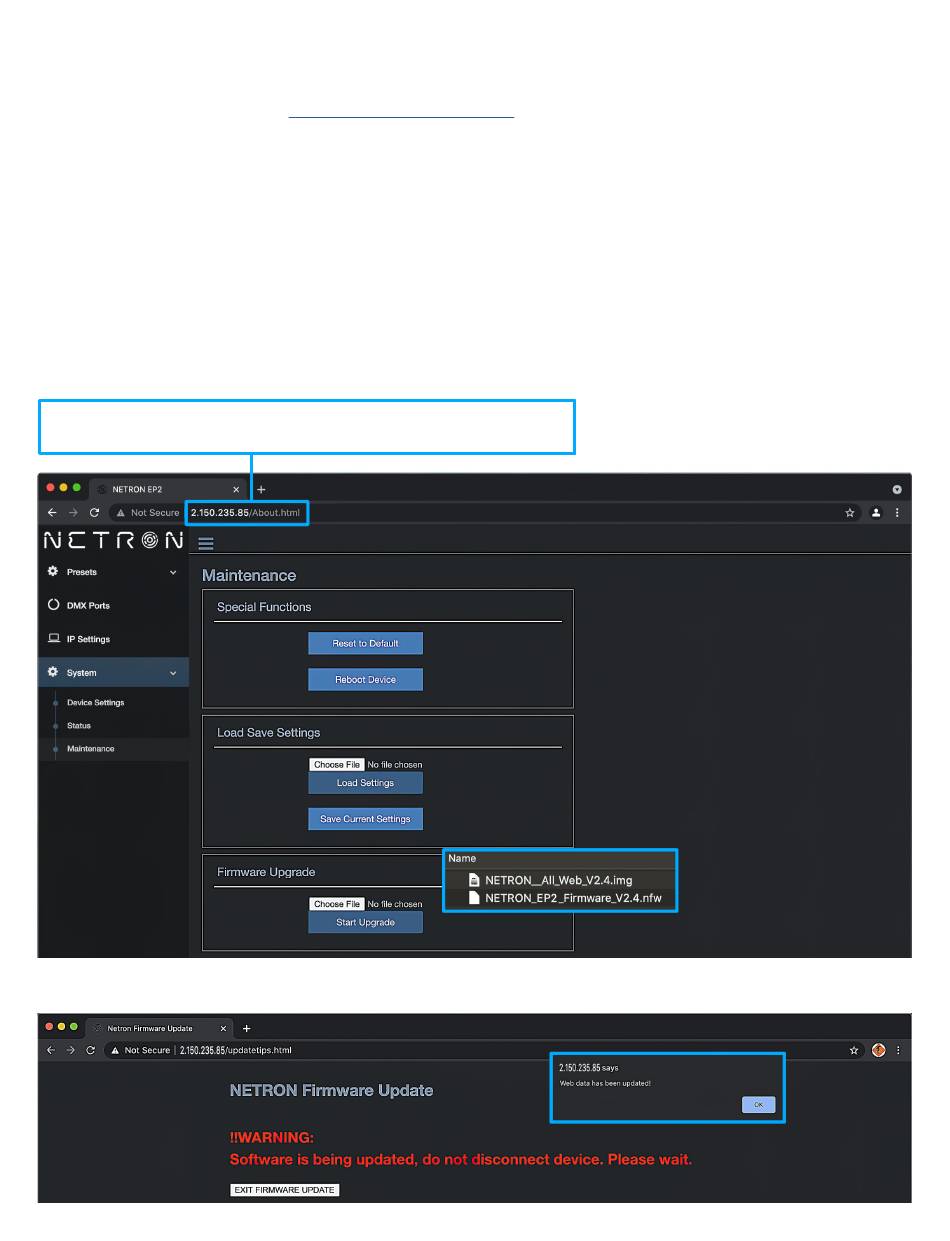Click the Not Secure warning icon beside updatetips.html

point(116,1051)
